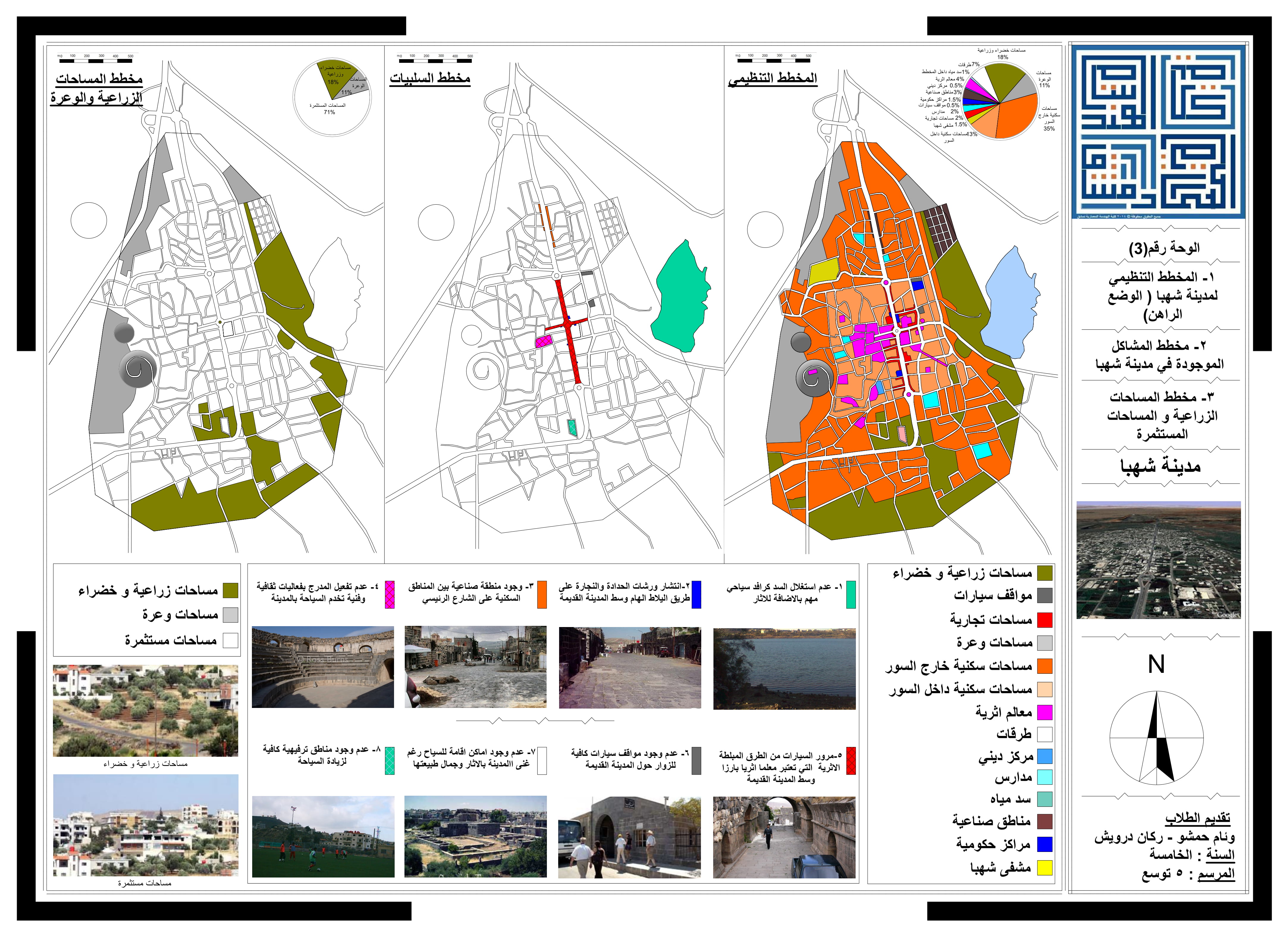Click the مواقف سيارات gray legend marker
1288x937 pixels.
(x=1045, y=596)
